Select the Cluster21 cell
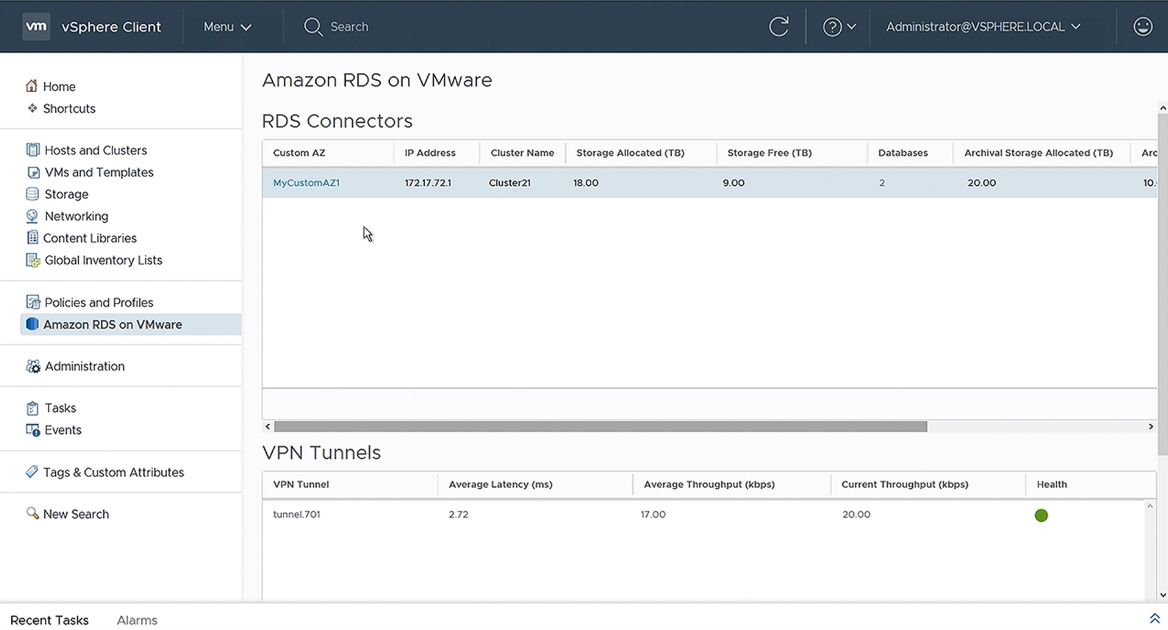This screenshot has width=1168, height=630. [x=510, y=182]
